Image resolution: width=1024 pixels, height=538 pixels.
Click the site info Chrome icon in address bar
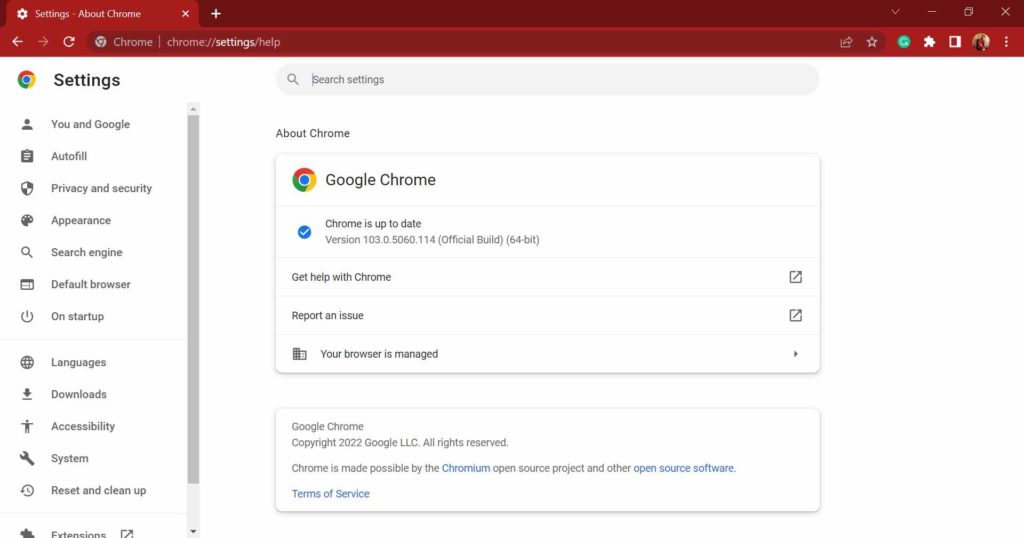coord(101,42)
